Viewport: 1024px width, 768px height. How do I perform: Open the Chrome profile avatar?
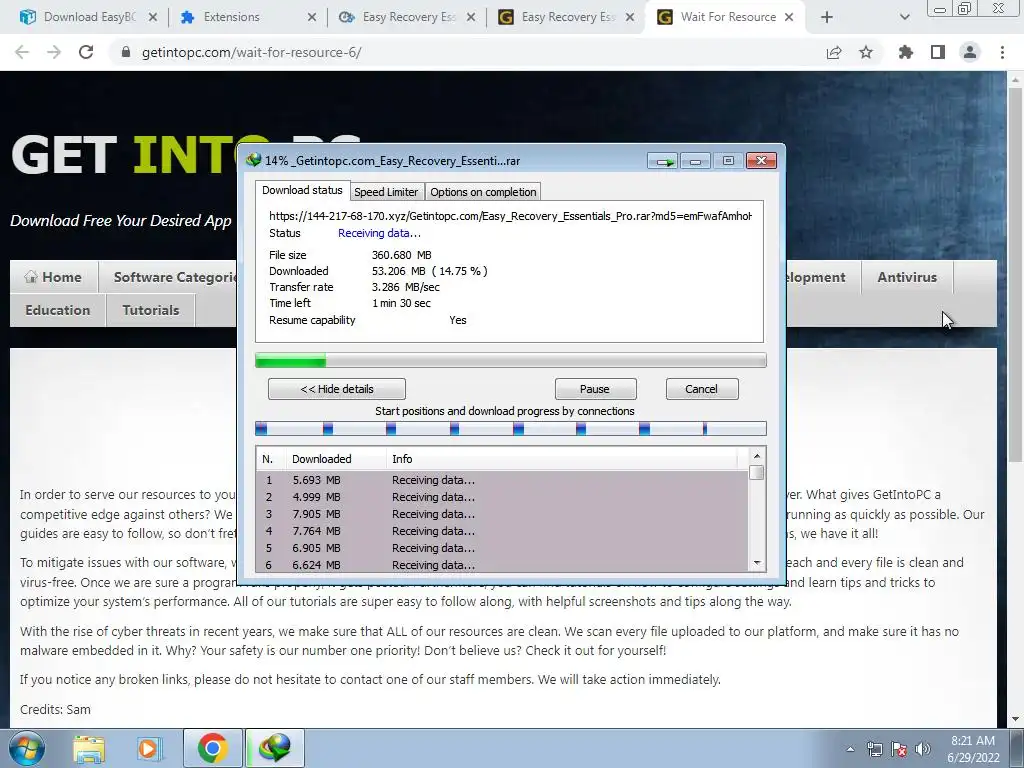[970, 52]
